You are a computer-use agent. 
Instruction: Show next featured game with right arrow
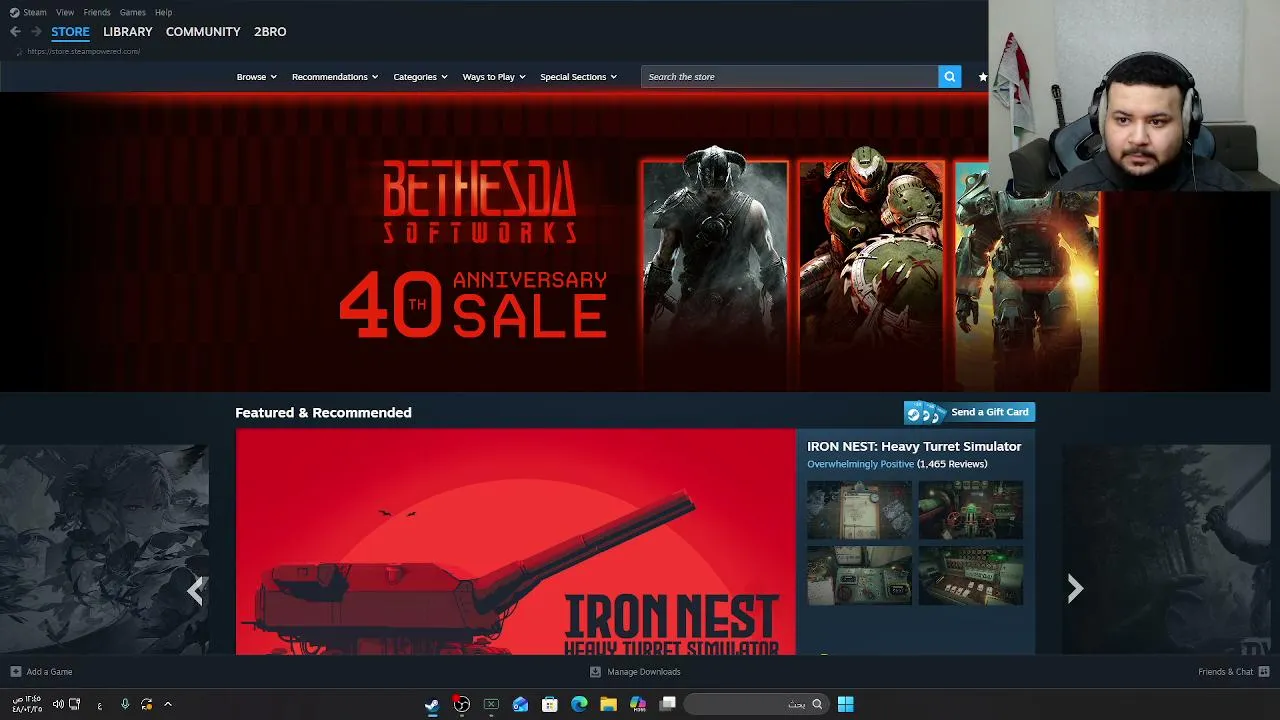click(1075, 589)
